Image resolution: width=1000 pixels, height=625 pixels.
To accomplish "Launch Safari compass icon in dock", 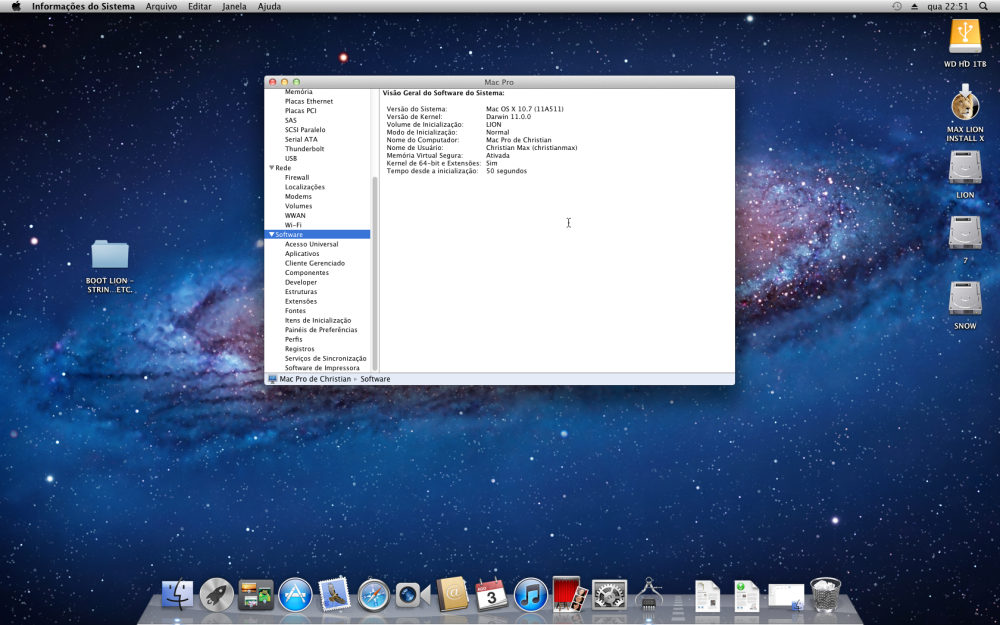I will click(374, 595).
